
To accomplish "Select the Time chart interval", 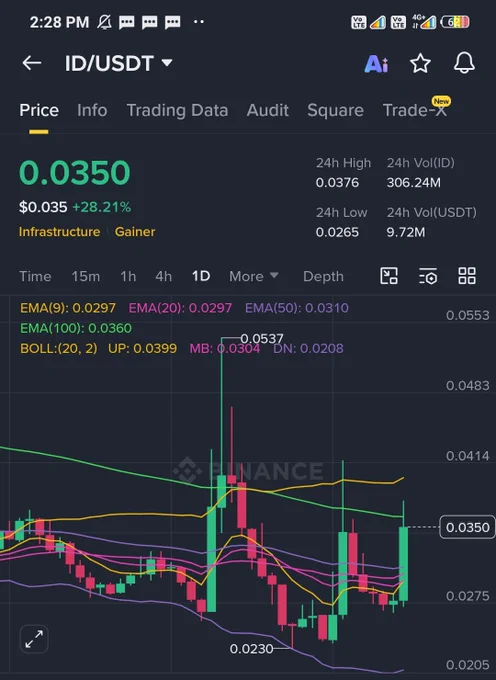I will tap(35, 276).
